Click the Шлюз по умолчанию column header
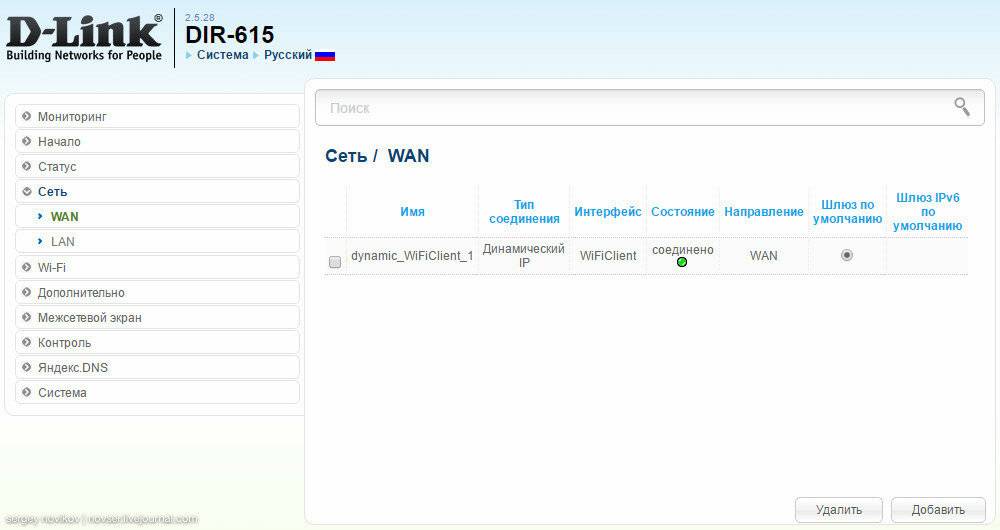This screenshot has height=530, width=1000. [847, 212]
